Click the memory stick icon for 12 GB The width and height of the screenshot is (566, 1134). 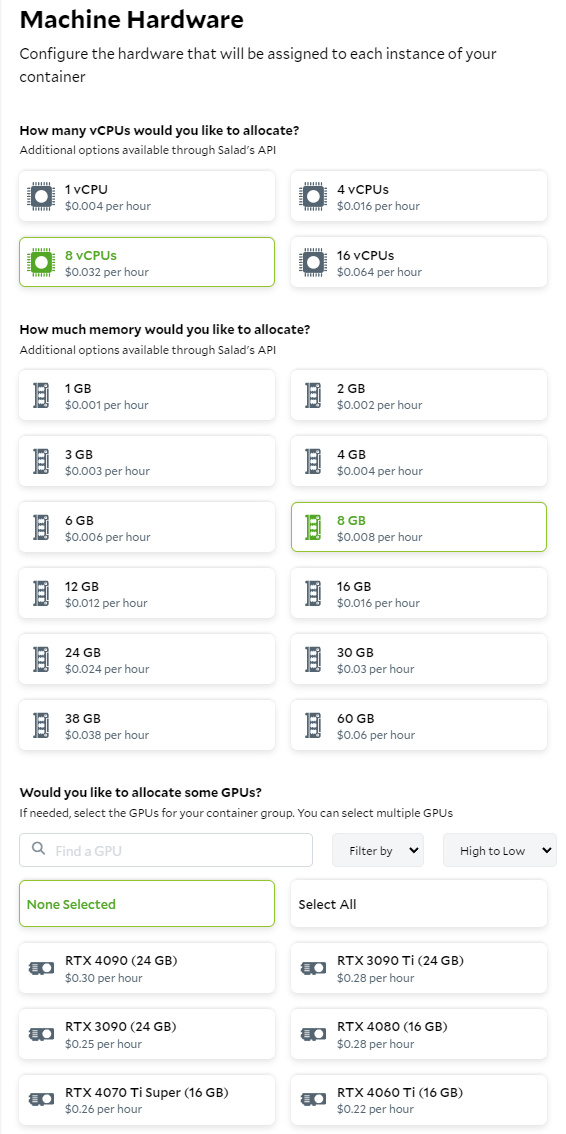point(41,593)
